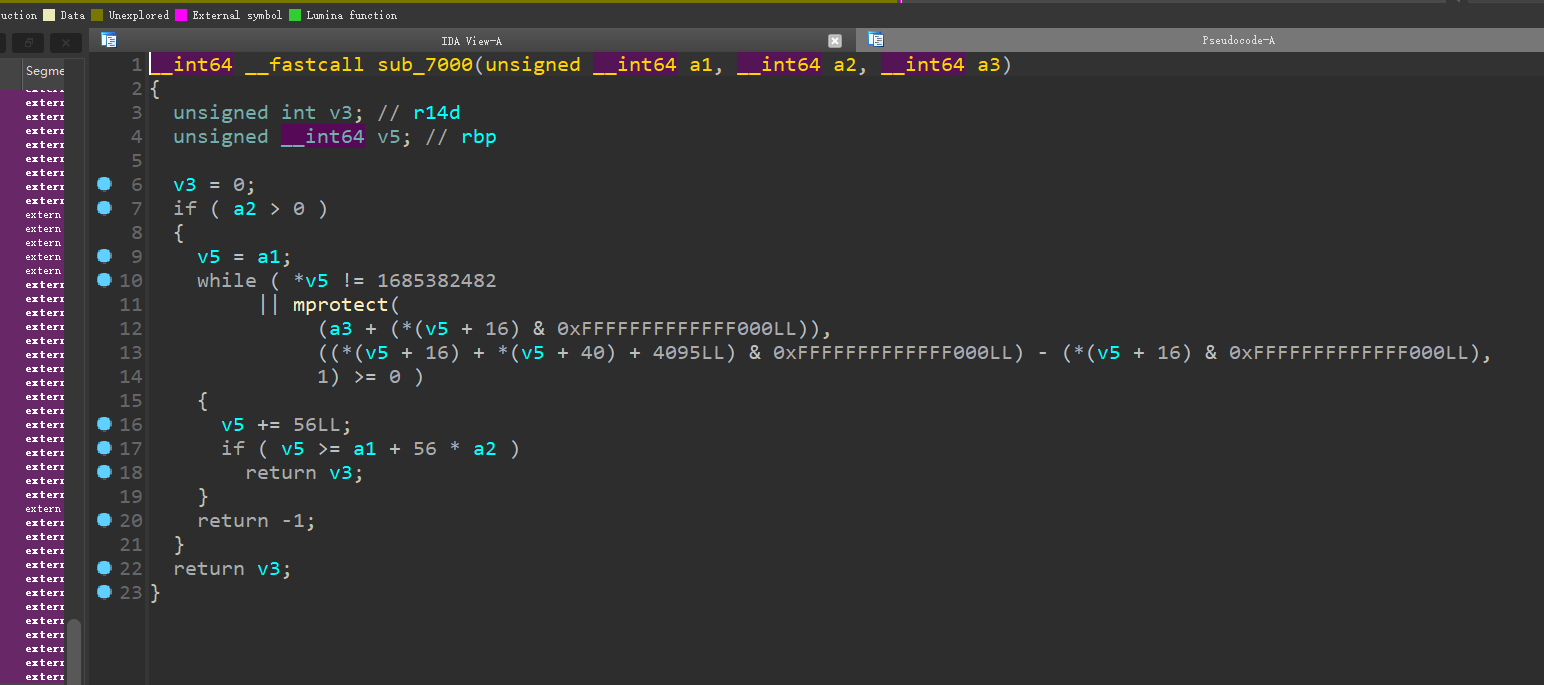The image size is (1544, 685).
Task: Float the left functions panel
Action: pos(29,42)
